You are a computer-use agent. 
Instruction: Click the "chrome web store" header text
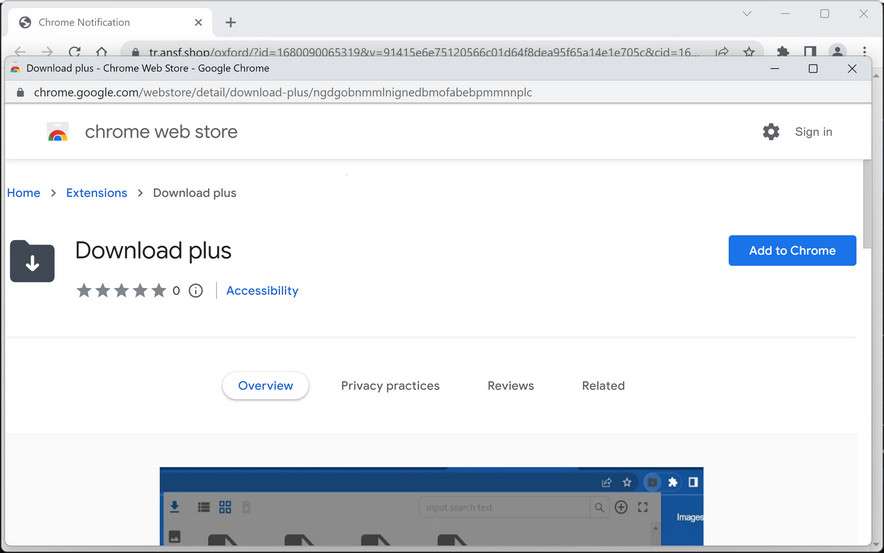(161, 132)
